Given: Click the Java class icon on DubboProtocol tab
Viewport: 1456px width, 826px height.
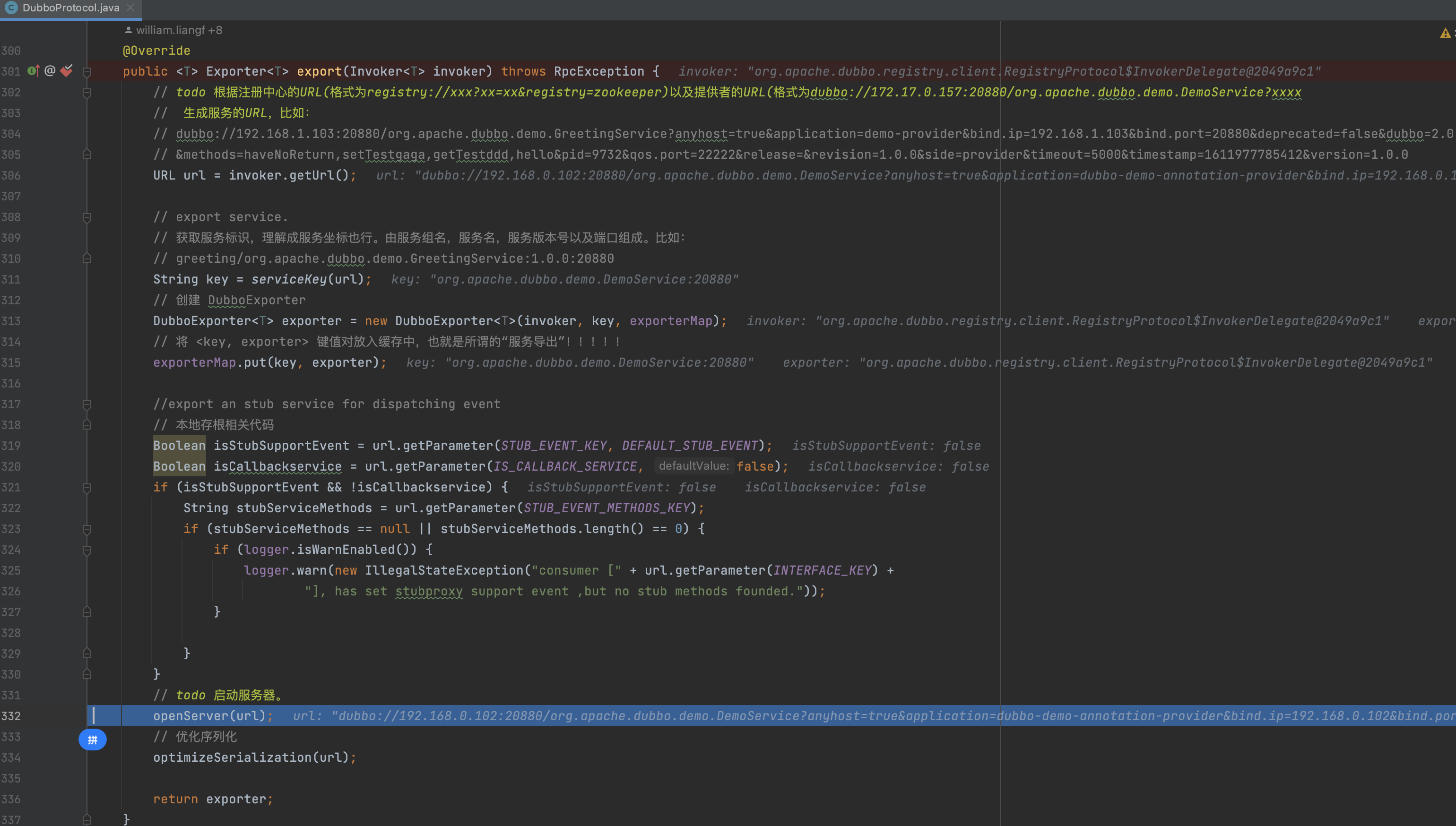Looking at the screenshot, I should click(11, 8).
